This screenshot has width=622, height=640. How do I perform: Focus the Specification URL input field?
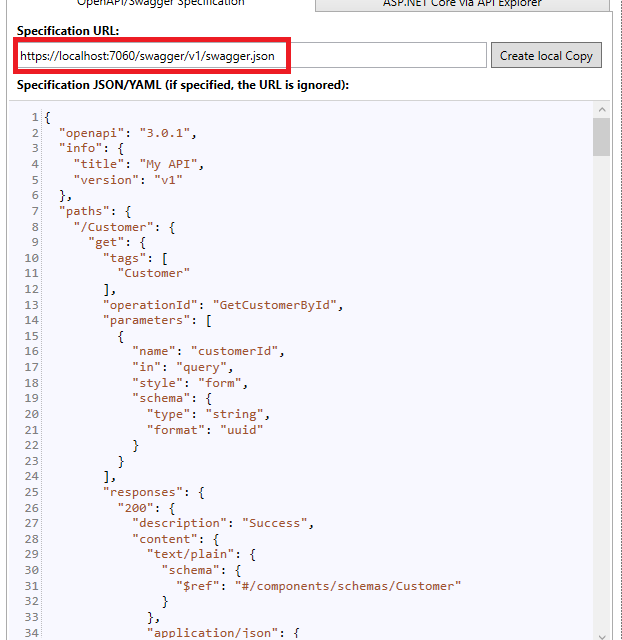pyautogui.click(x=250, y=56)
